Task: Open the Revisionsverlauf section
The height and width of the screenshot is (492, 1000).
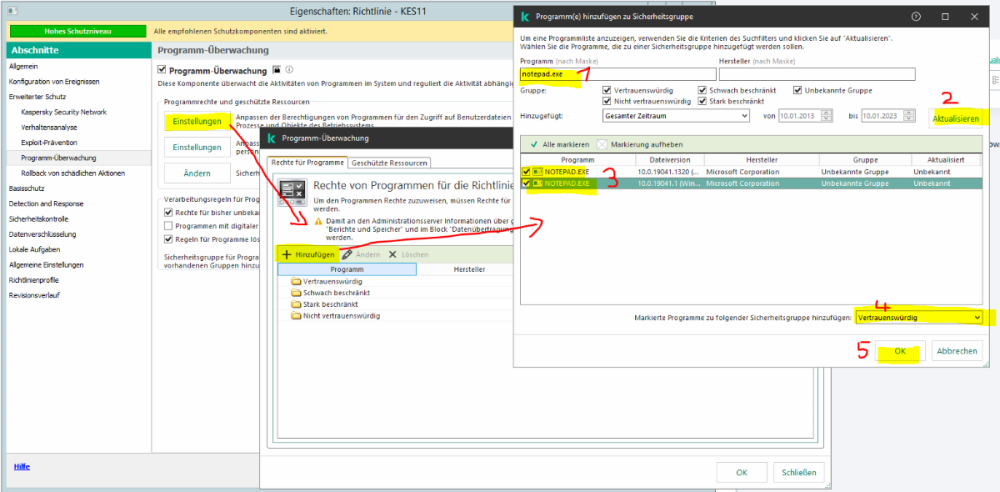Action: click(34, 295)
